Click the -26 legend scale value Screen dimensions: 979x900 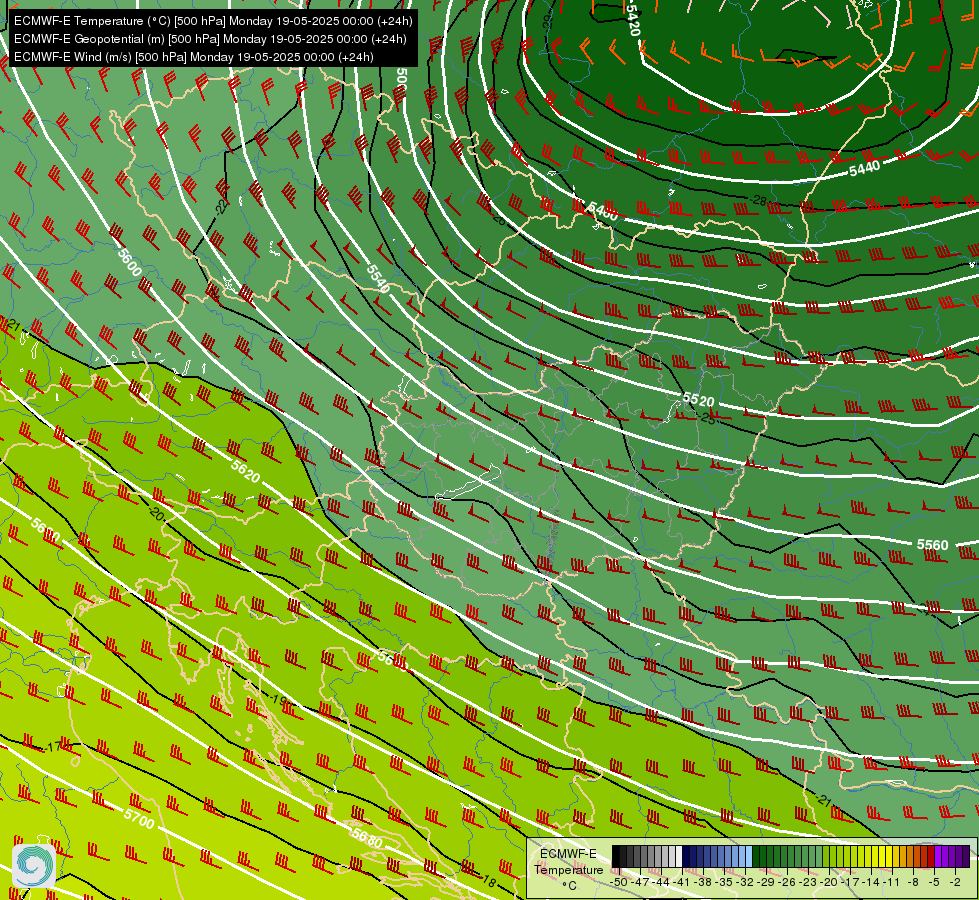[787, 883]
